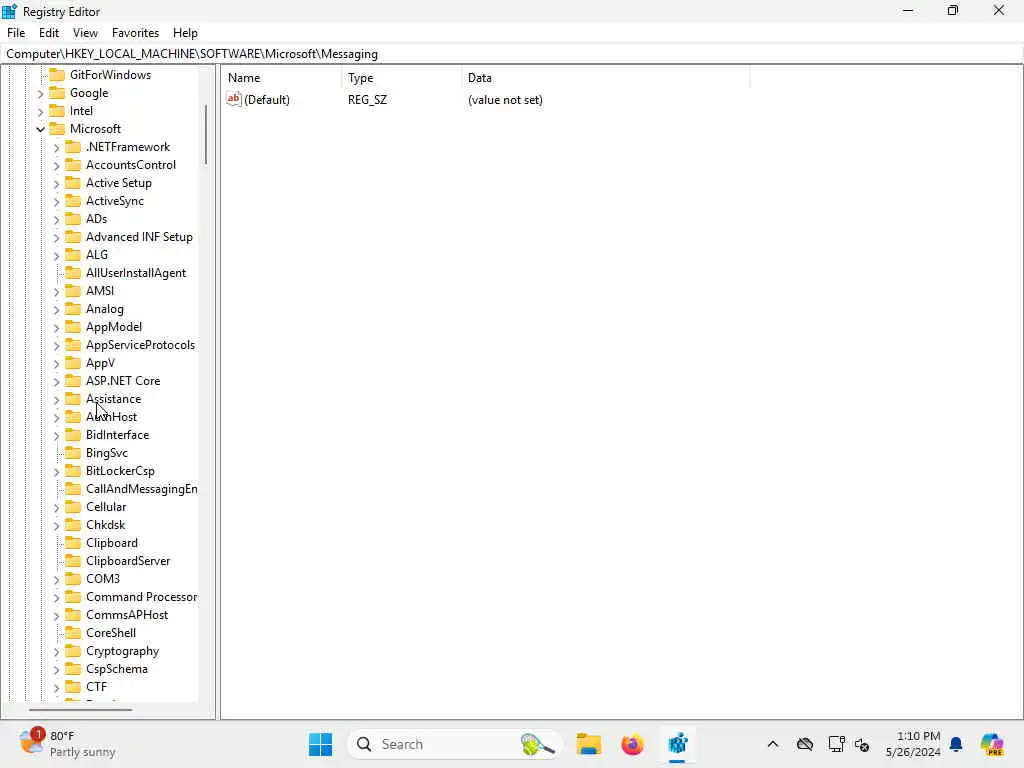Open the Help menu
Image resolution: width=1024 pixels, height=768 pixels.
[185, 33]
